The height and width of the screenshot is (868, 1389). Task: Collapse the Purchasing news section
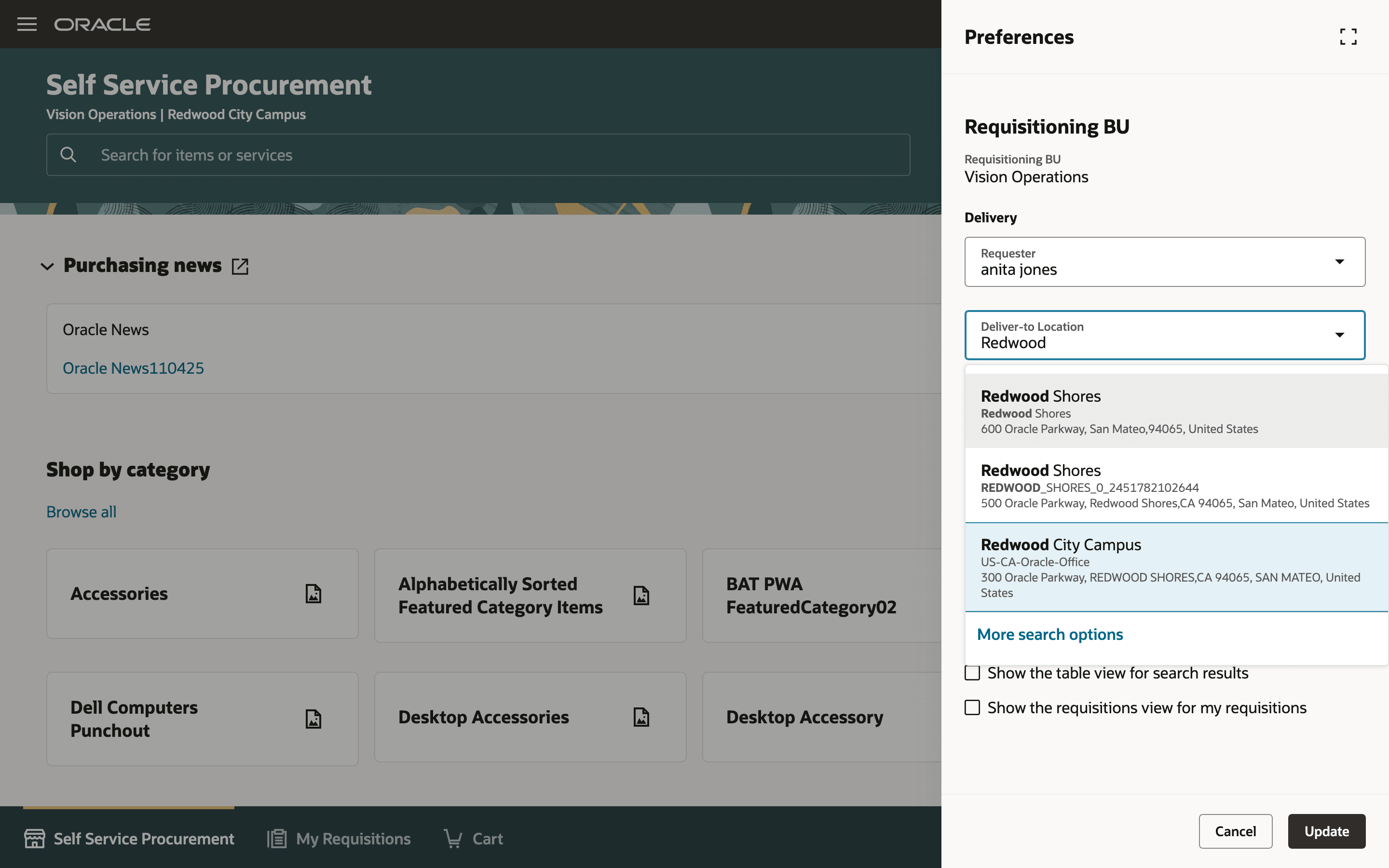(x=48, y=266)
